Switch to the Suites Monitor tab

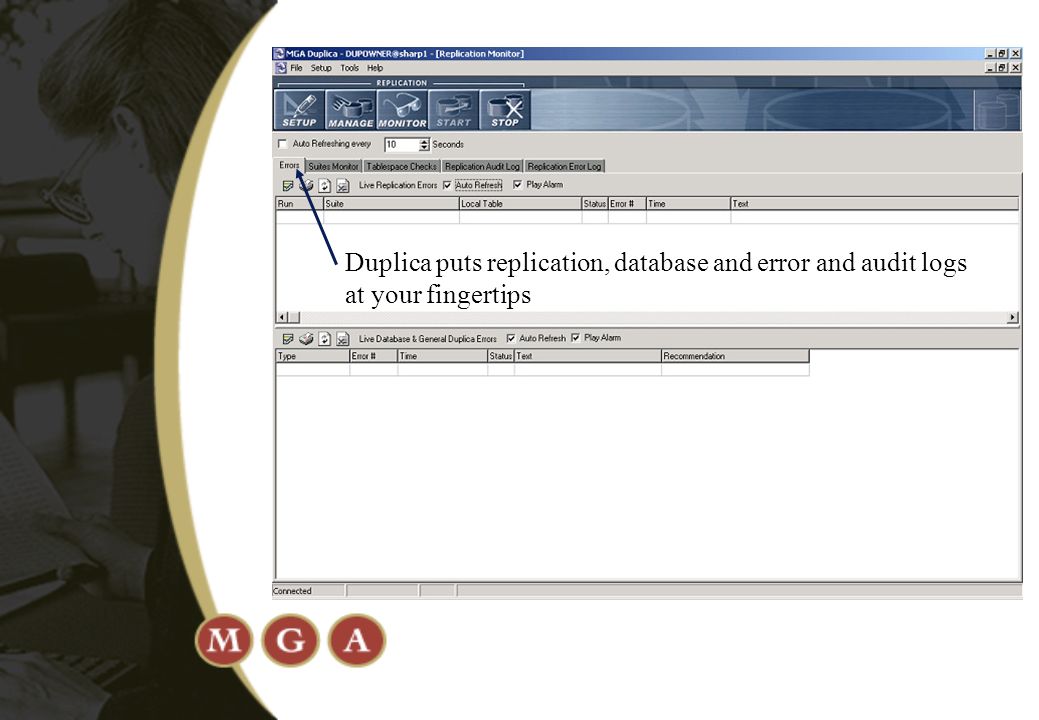tap(333, 167)
